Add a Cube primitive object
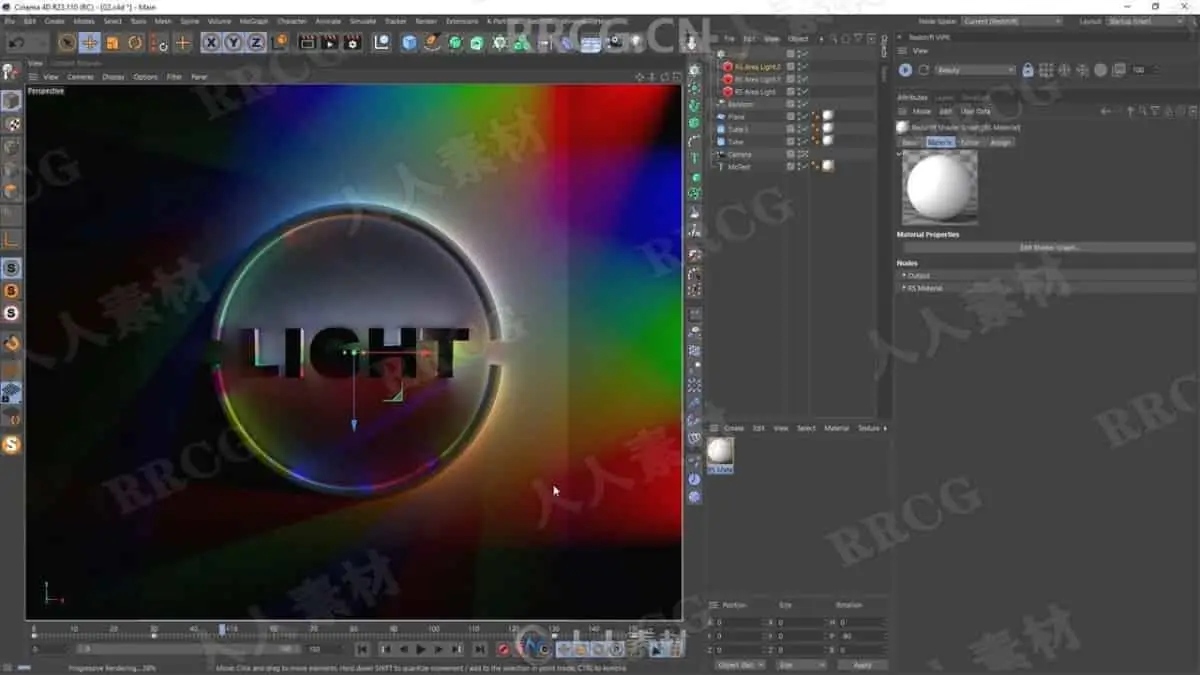Screen dimensions: 1200x675 (x=409, y=43)
